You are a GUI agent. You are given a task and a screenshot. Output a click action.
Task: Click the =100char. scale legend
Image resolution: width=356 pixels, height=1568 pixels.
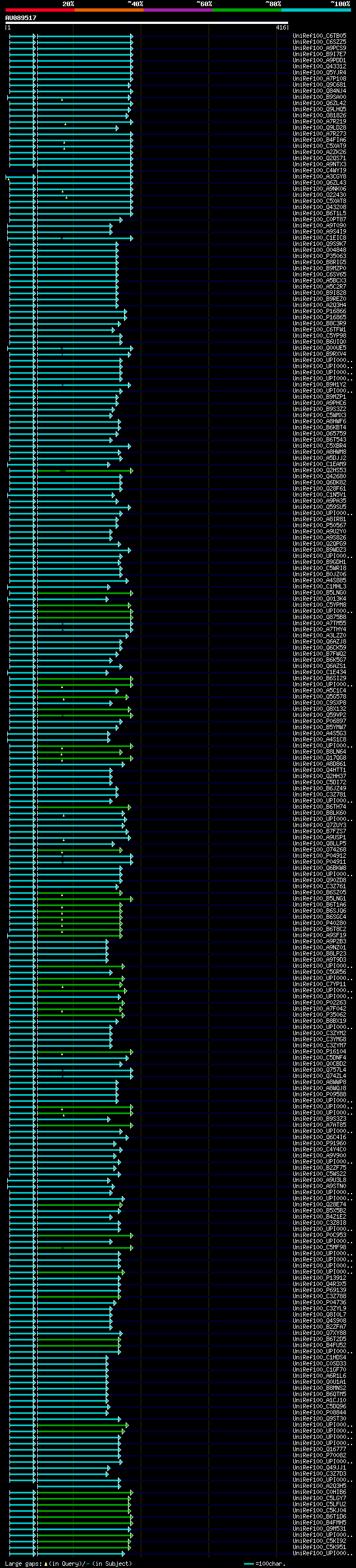[264, 1564]
